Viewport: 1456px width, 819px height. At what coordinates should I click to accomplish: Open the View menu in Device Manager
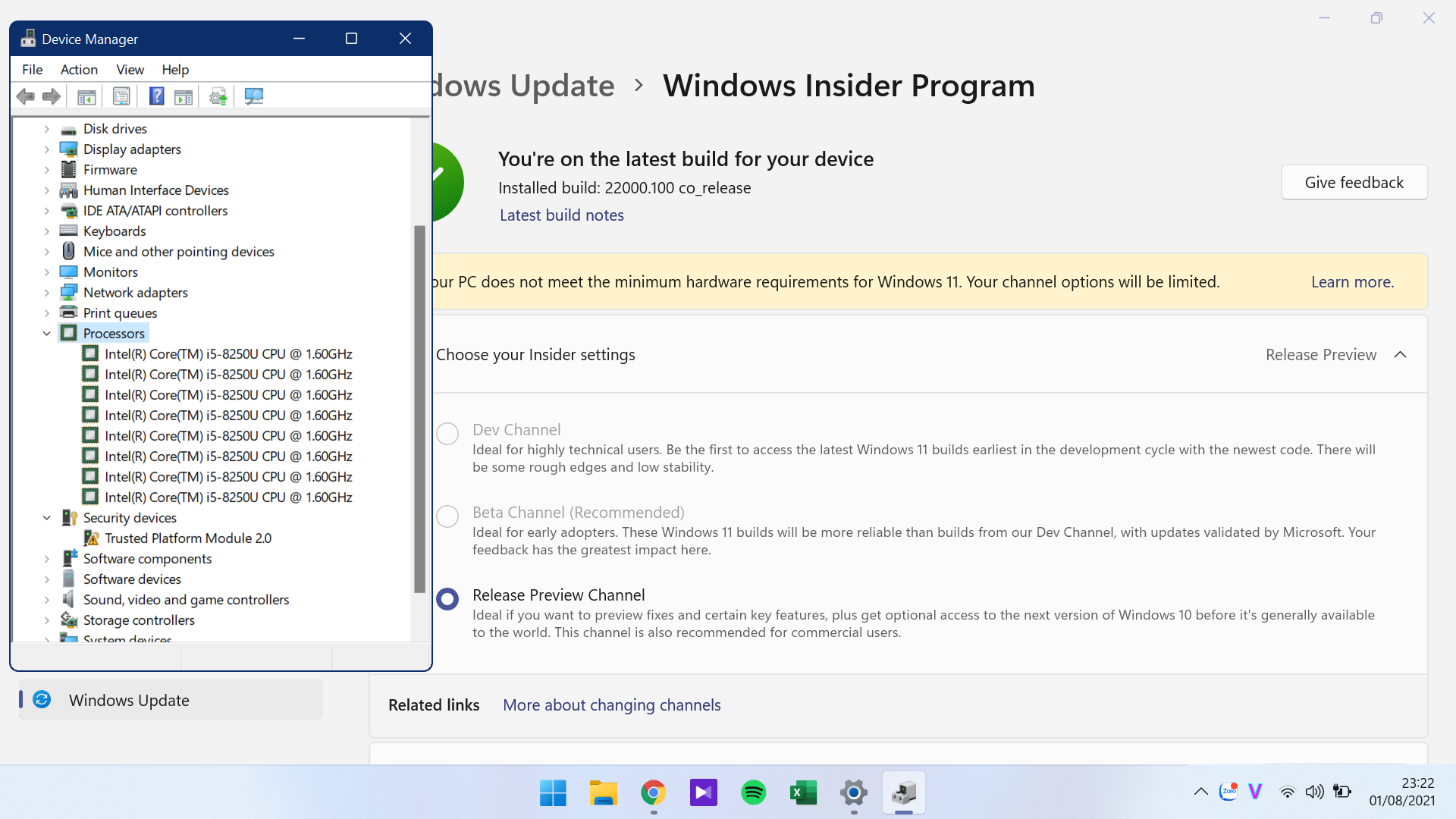(130, 69)
